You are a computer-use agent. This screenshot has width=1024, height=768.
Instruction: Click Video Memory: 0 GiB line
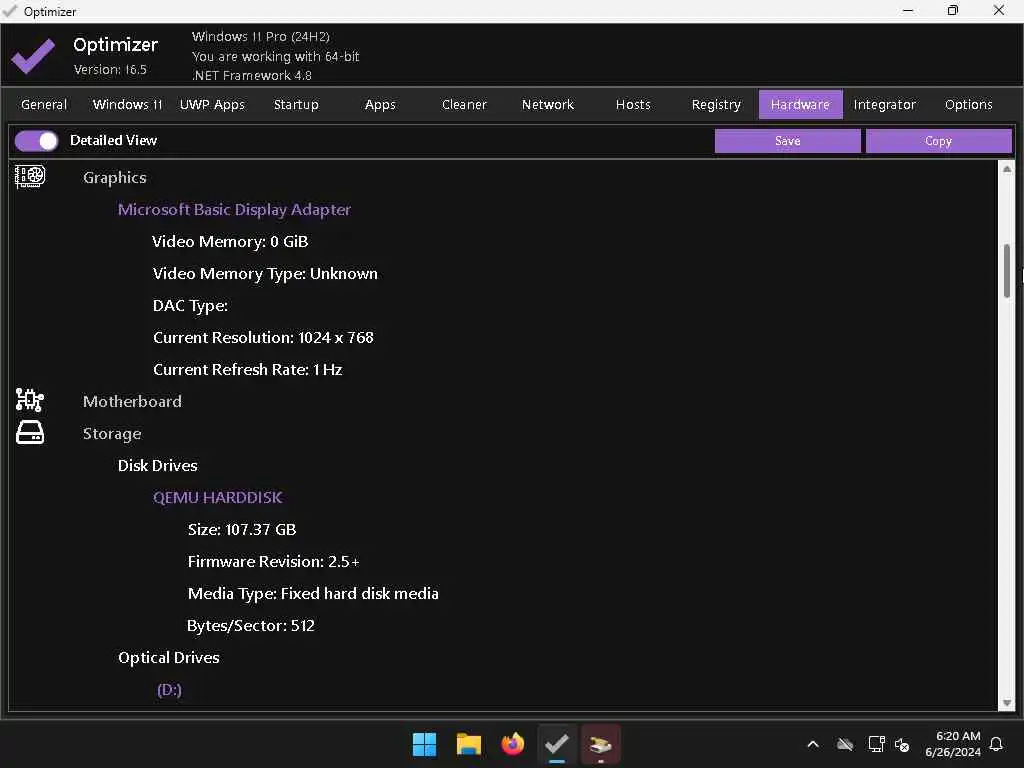click(230, 242)
